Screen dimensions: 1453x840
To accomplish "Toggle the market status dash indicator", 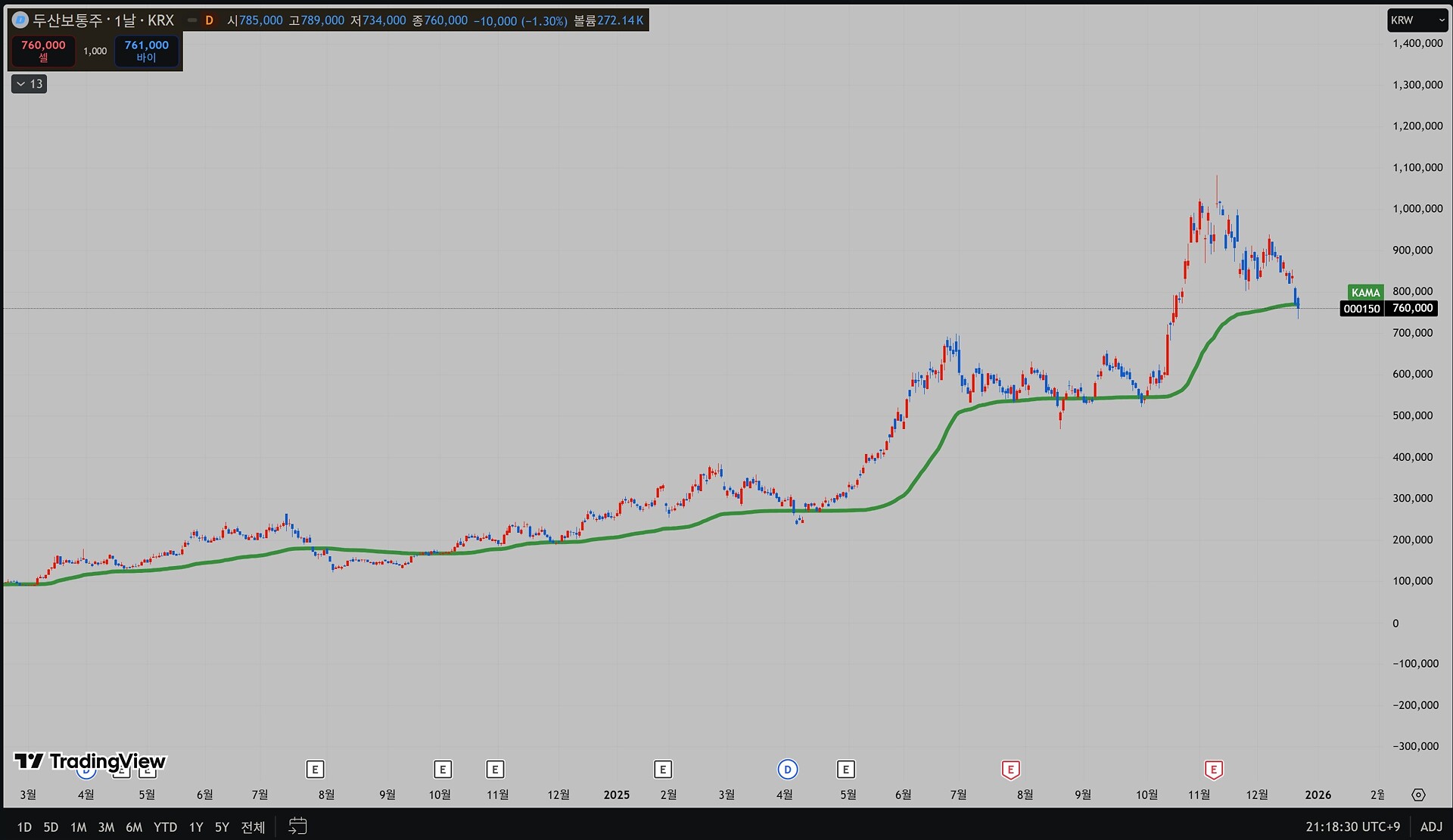I will 192,20.
